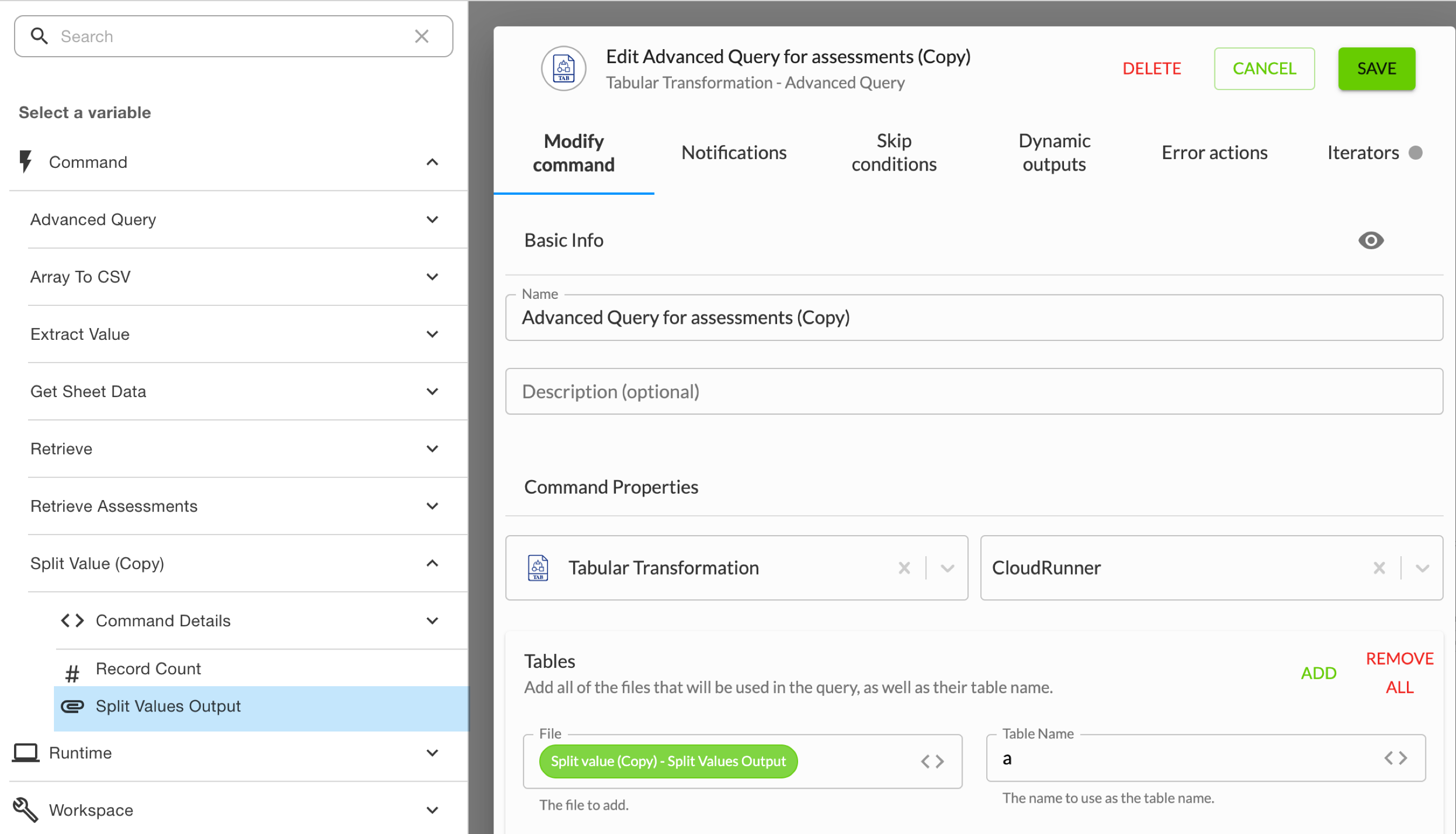Click the Extract Value label
Viewport: 1456px width, 834px height.
coord(80,334)
